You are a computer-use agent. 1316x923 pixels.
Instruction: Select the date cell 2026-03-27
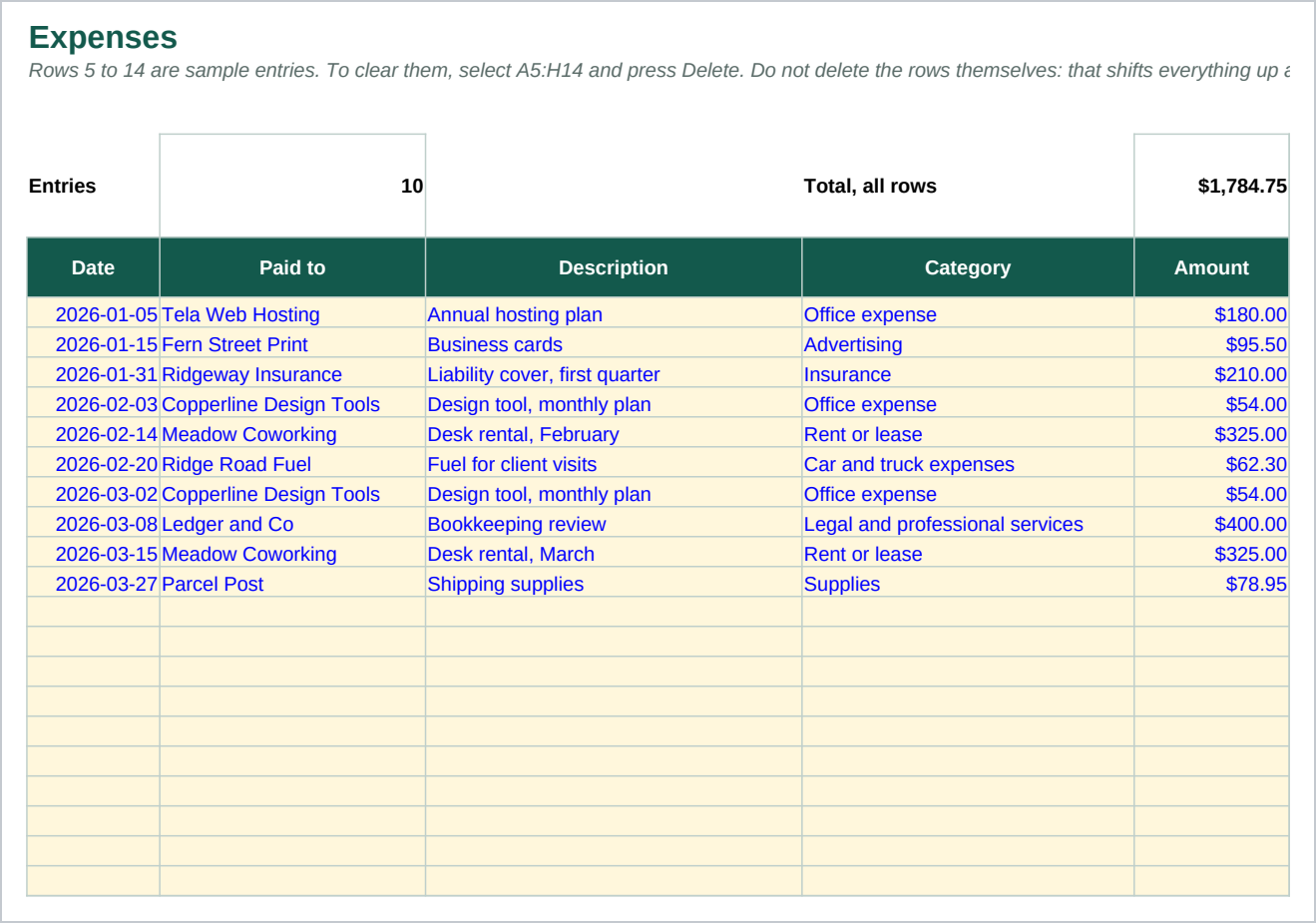click(x=93, y=584)
